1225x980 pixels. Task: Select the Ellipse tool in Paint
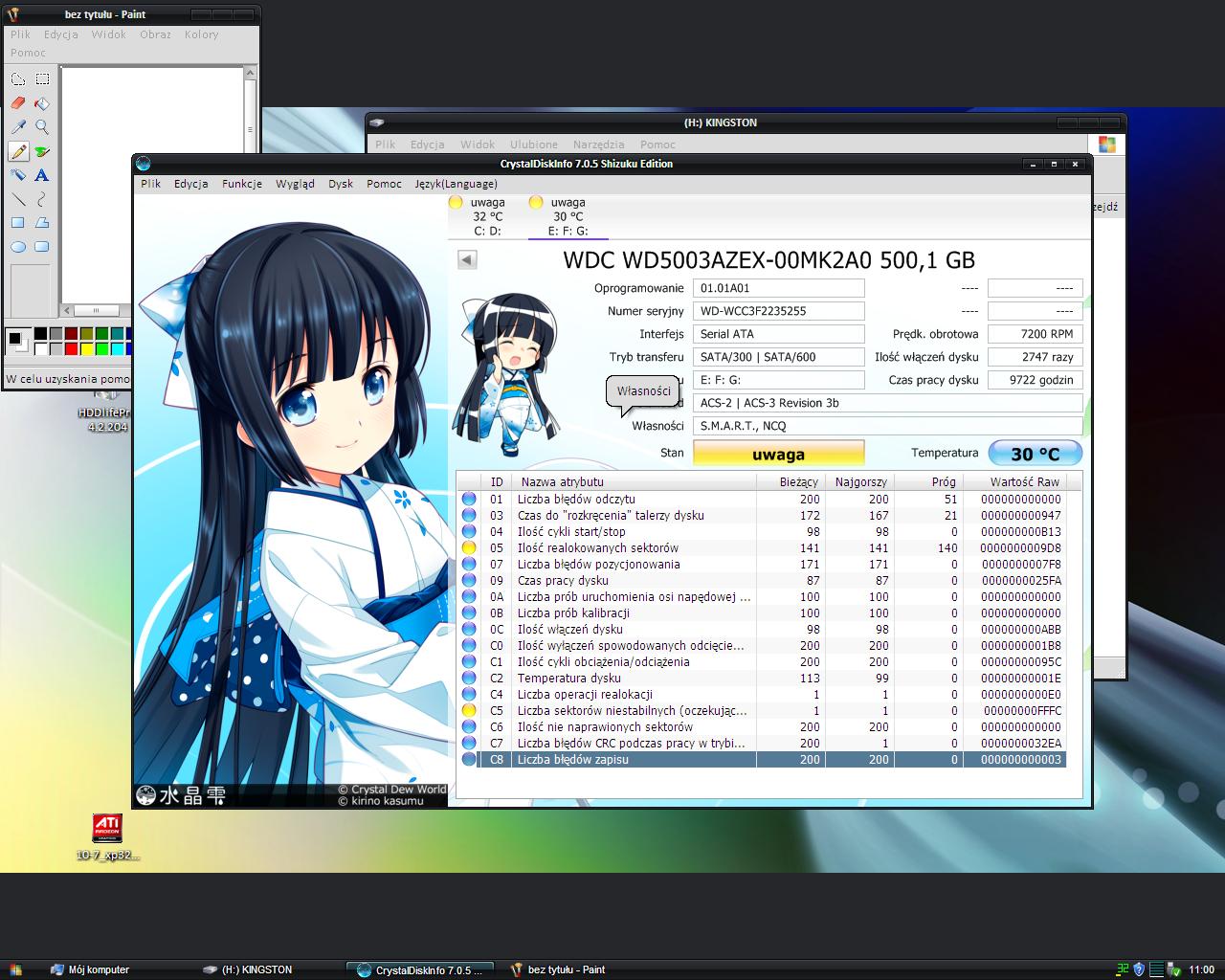click(18, 247)
